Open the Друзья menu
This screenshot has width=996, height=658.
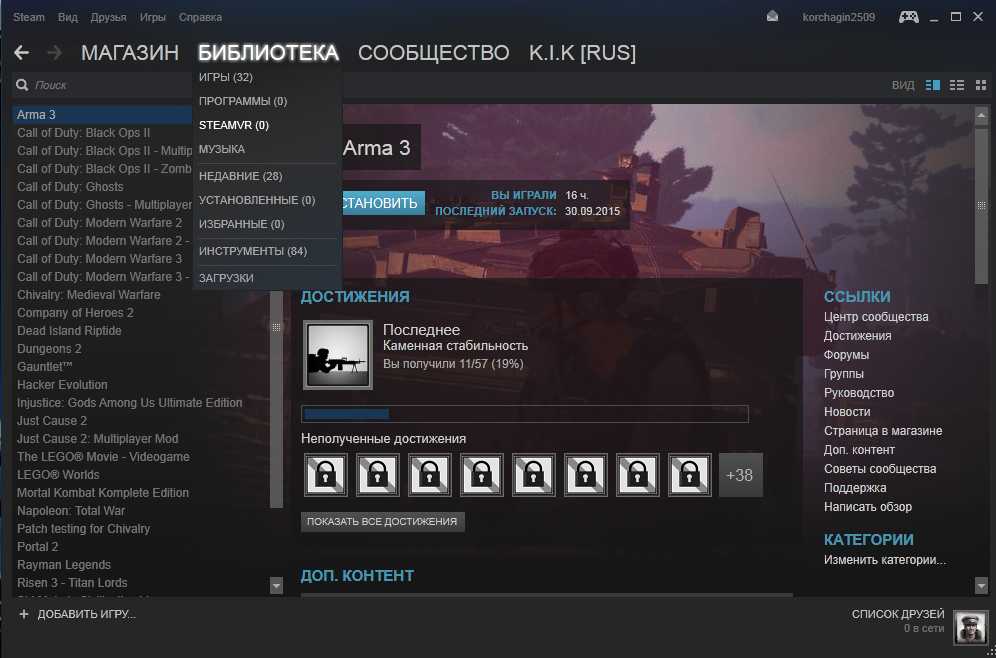point(108,17)
